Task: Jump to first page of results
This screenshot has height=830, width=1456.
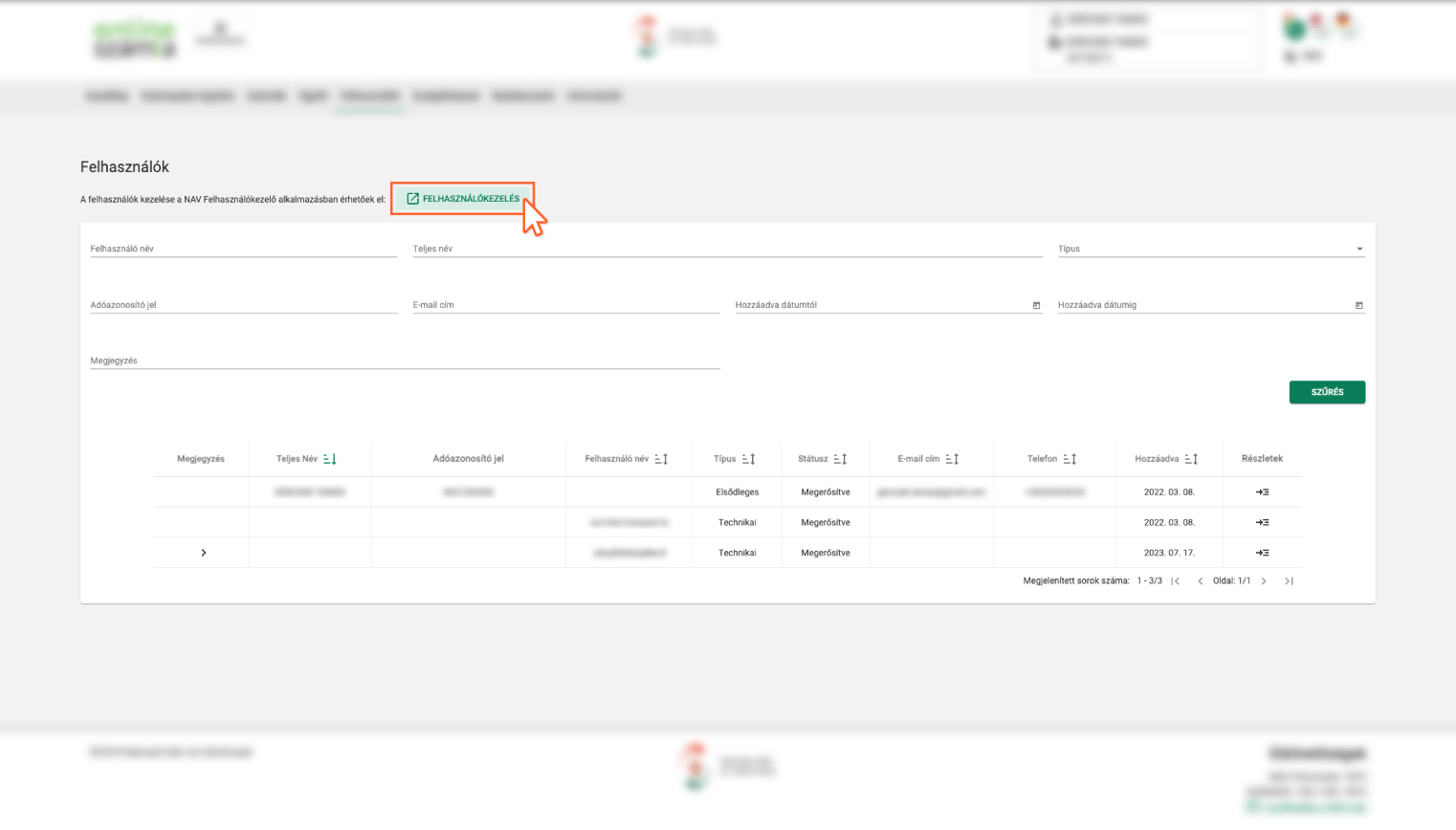Action: pos(1176,581)
